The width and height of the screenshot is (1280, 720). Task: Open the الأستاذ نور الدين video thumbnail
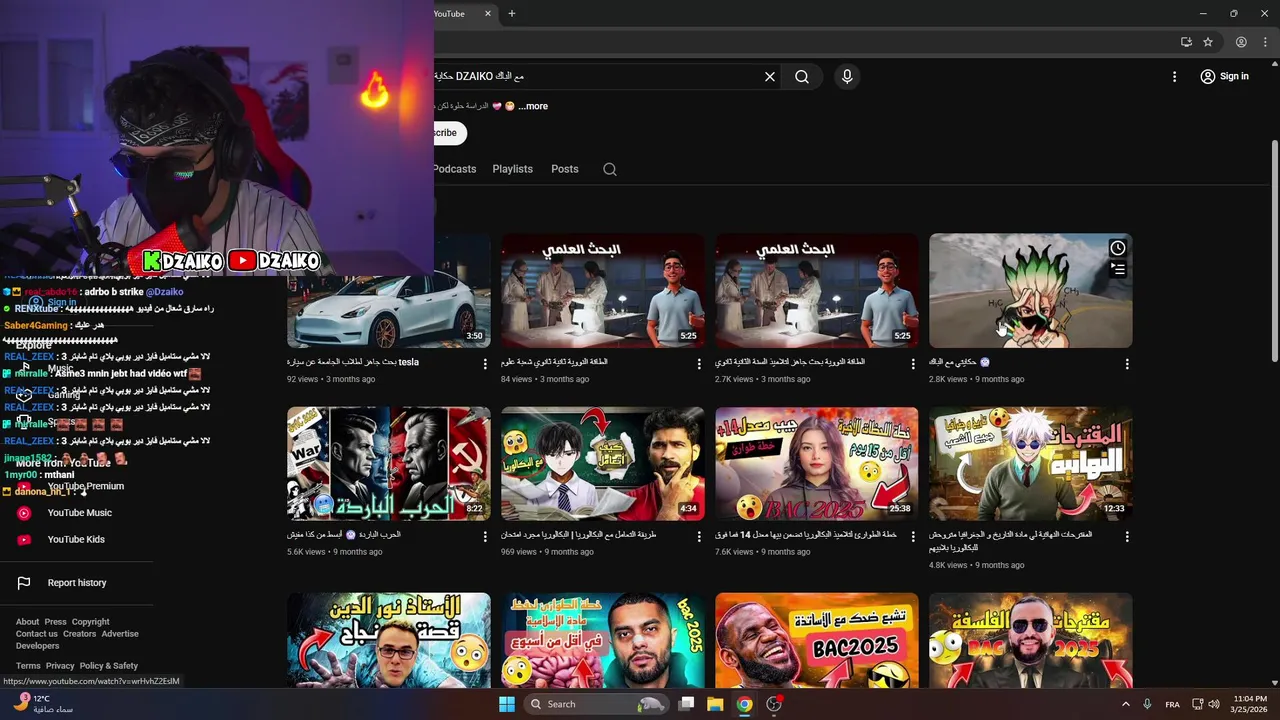(x=389, y=640)
